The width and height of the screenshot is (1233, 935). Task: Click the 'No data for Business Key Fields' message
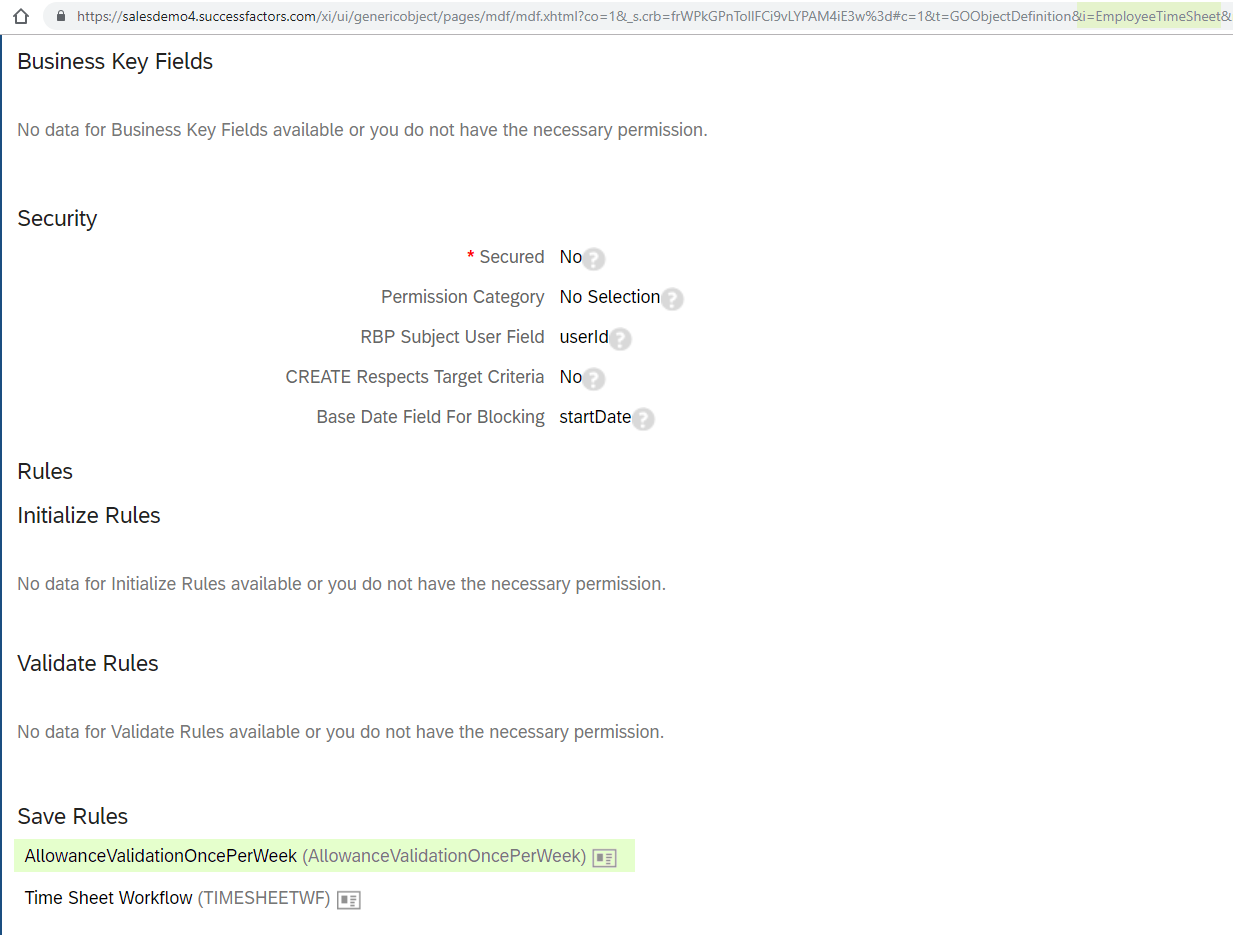362,130
